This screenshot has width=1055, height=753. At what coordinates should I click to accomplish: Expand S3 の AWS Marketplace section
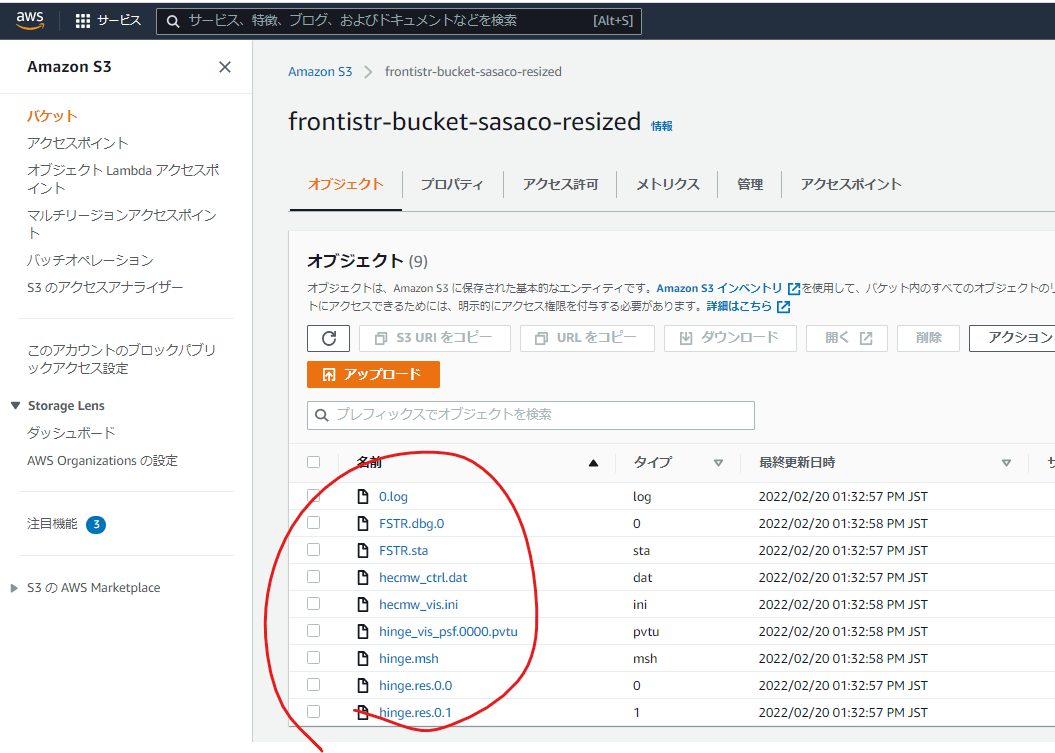14,588
